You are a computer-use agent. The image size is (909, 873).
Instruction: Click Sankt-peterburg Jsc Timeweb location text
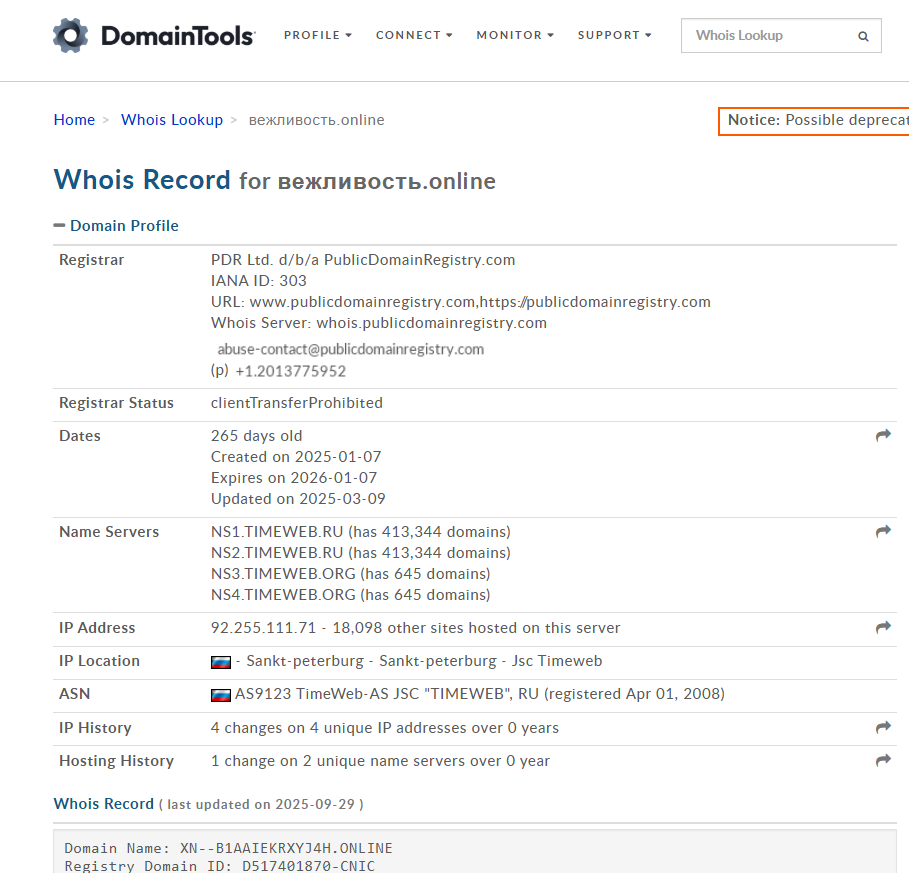(x=424, y=661)
